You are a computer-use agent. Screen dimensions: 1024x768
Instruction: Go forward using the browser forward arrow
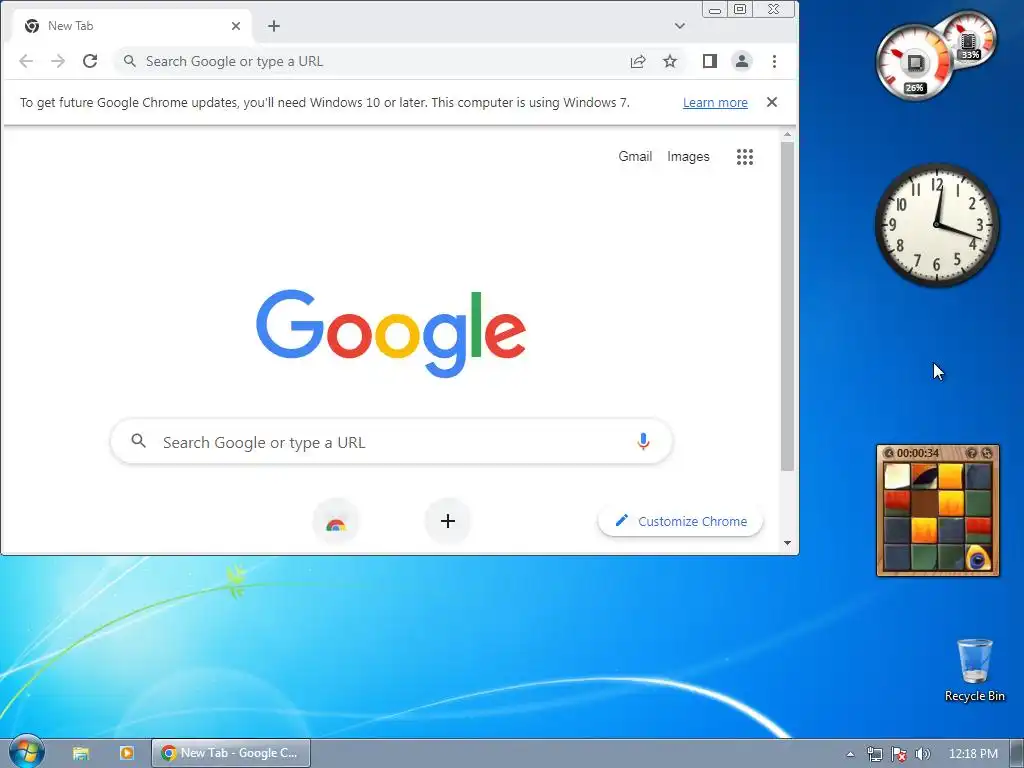(58, 61)
